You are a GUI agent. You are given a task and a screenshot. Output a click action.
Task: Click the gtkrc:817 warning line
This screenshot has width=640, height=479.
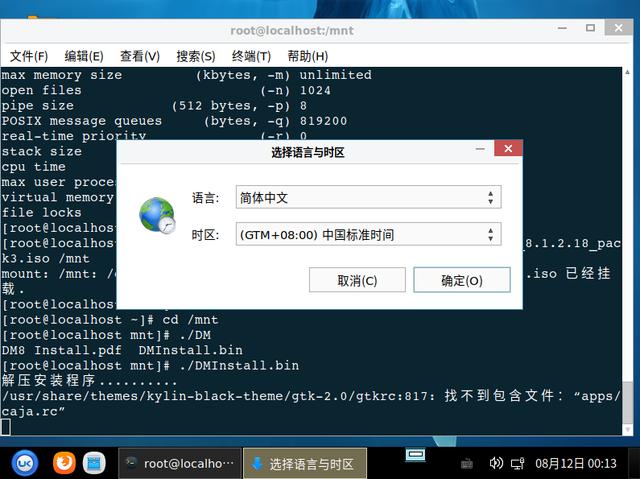(x=311, y=396)
